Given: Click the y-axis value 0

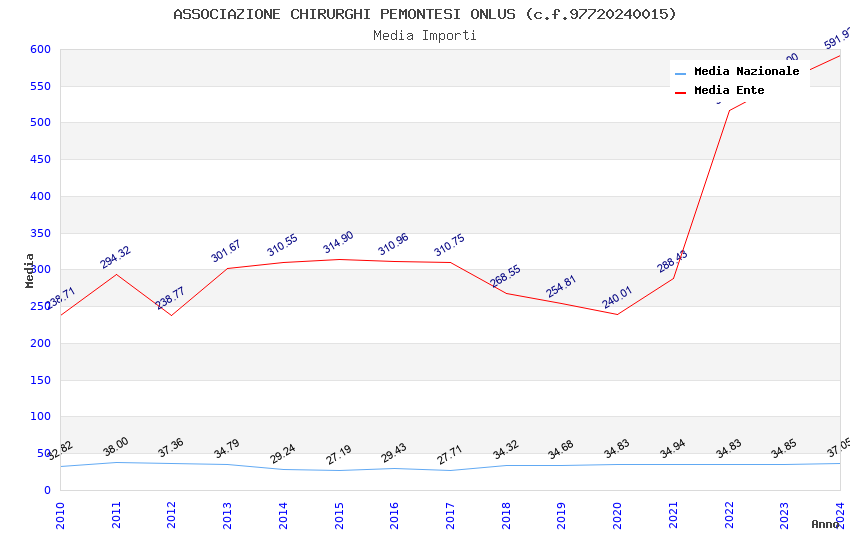Looking at the screenshot, I should tap(47, 490).
